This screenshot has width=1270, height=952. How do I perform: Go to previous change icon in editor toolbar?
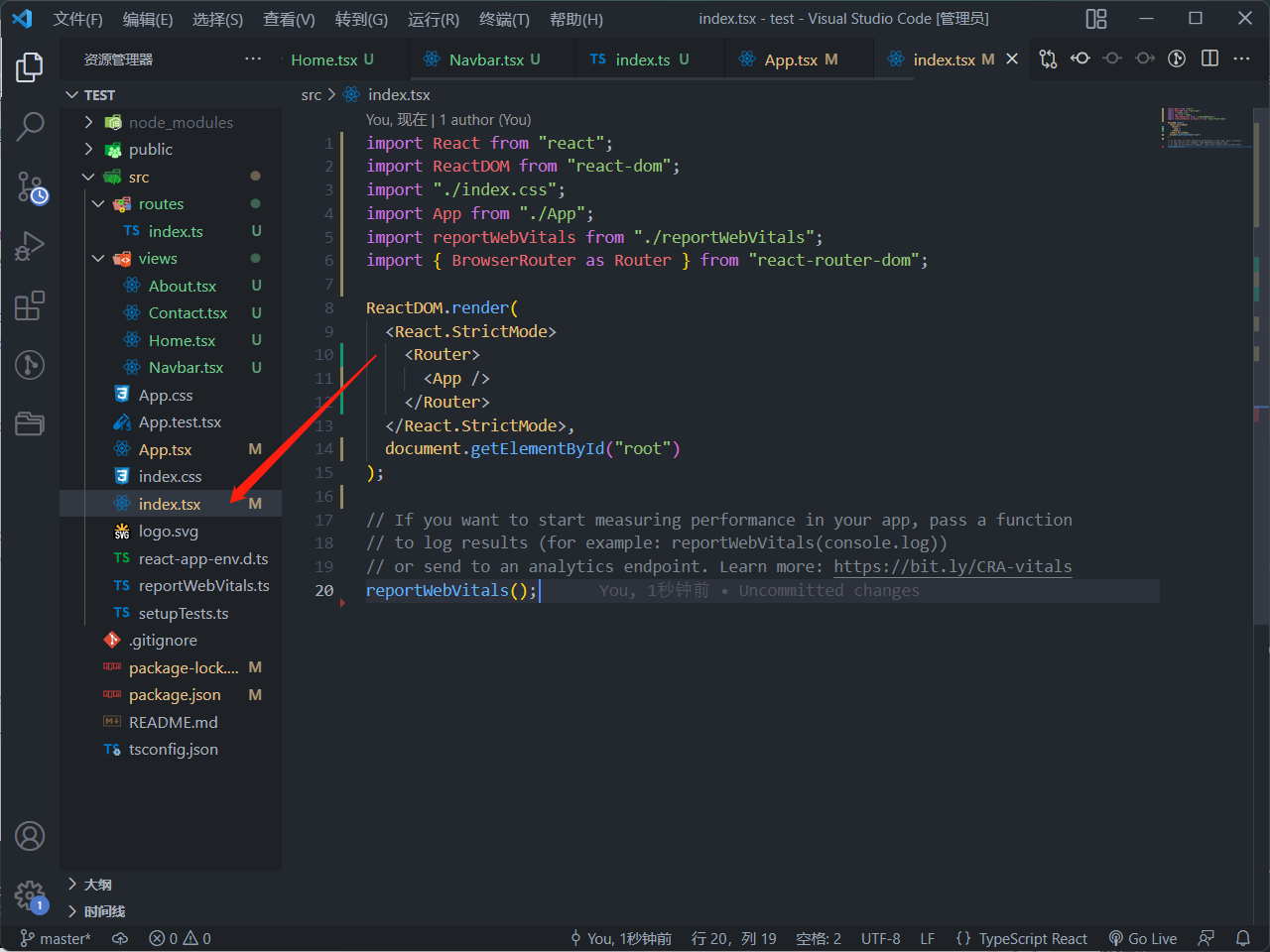pyautogui.click(x=1112, y=59)
